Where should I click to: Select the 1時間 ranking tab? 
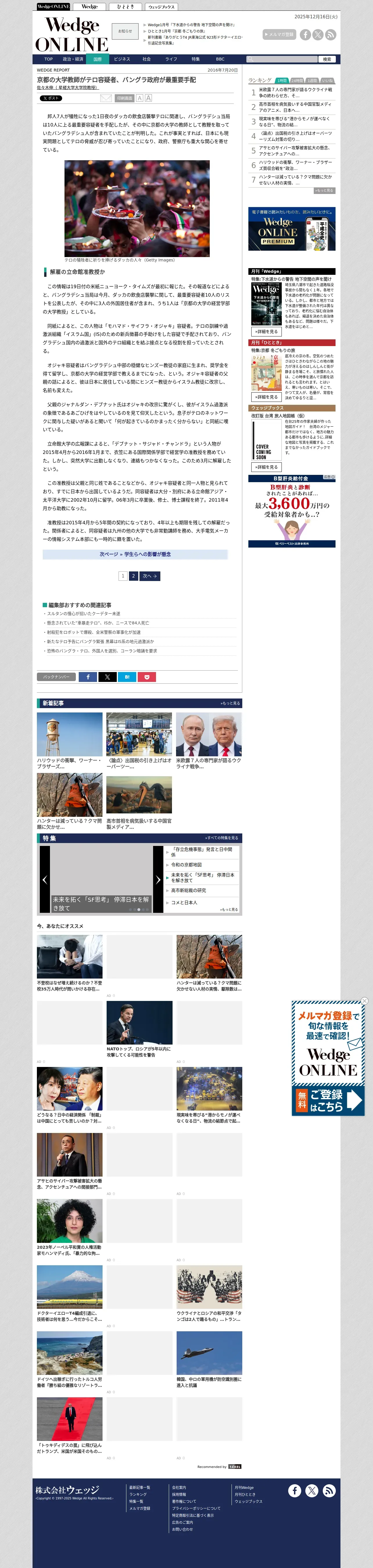[x=282, y=80]
